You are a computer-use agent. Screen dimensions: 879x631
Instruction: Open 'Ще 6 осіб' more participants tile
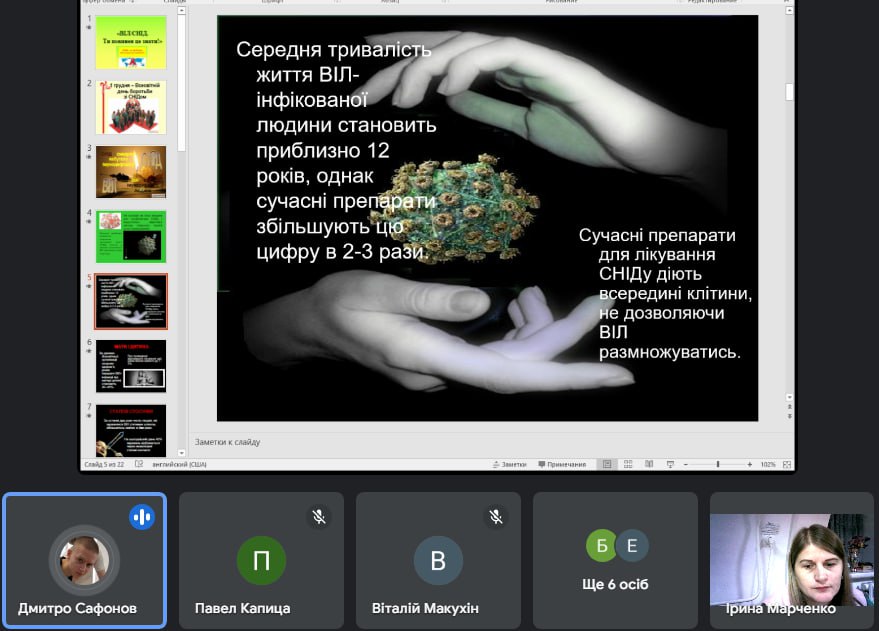616,560
